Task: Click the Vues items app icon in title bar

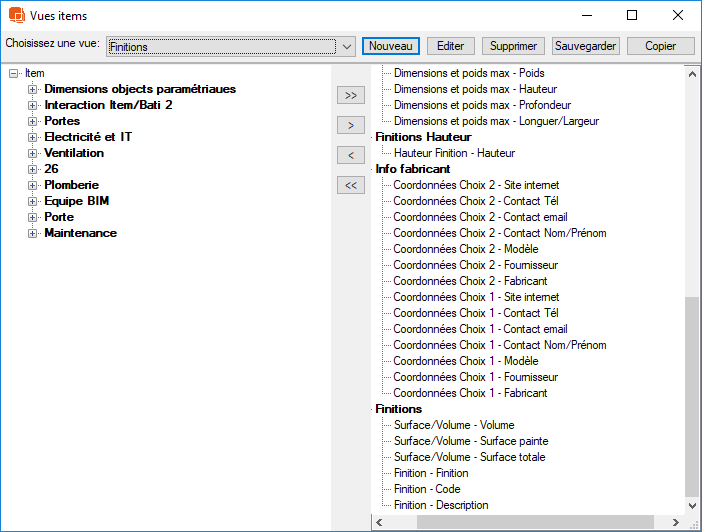Action: coord(14,16)
